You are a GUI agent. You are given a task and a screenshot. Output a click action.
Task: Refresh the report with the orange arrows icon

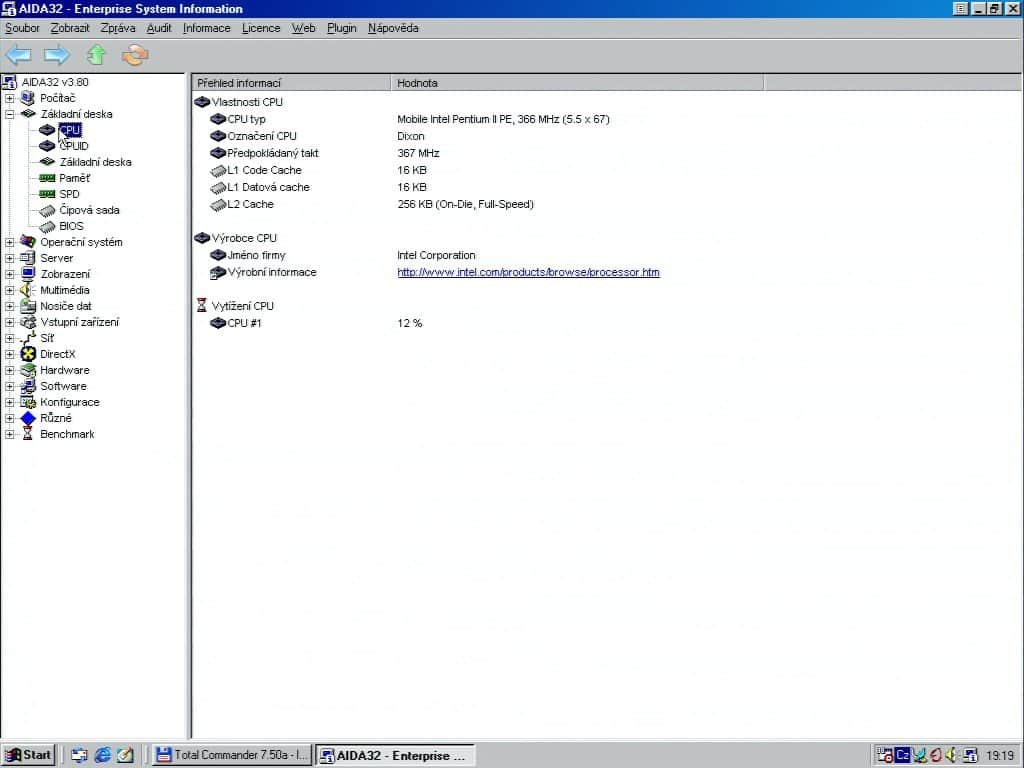[135, 55]
